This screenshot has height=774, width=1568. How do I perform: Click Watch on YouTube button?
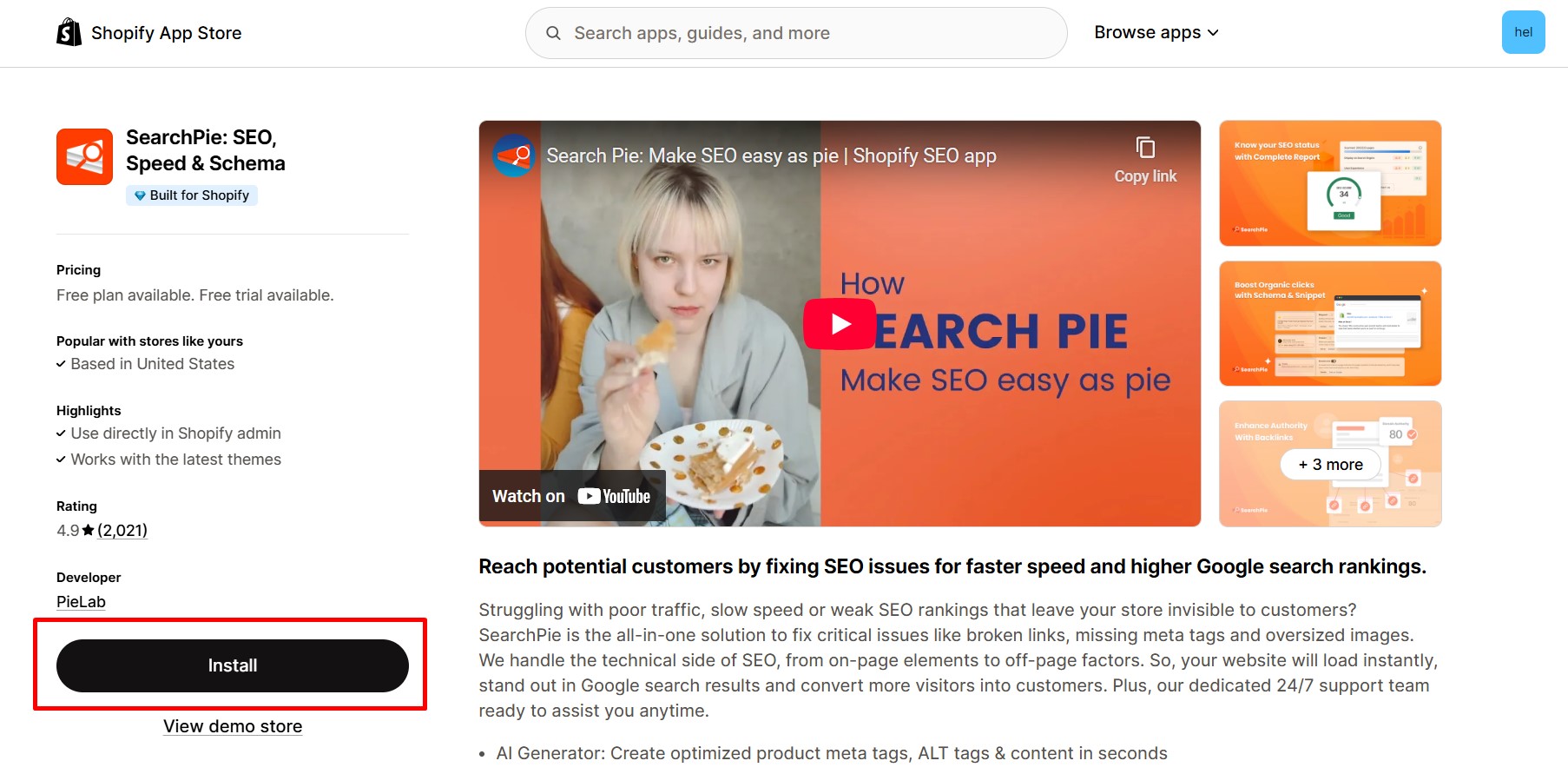tap(572, 496)
